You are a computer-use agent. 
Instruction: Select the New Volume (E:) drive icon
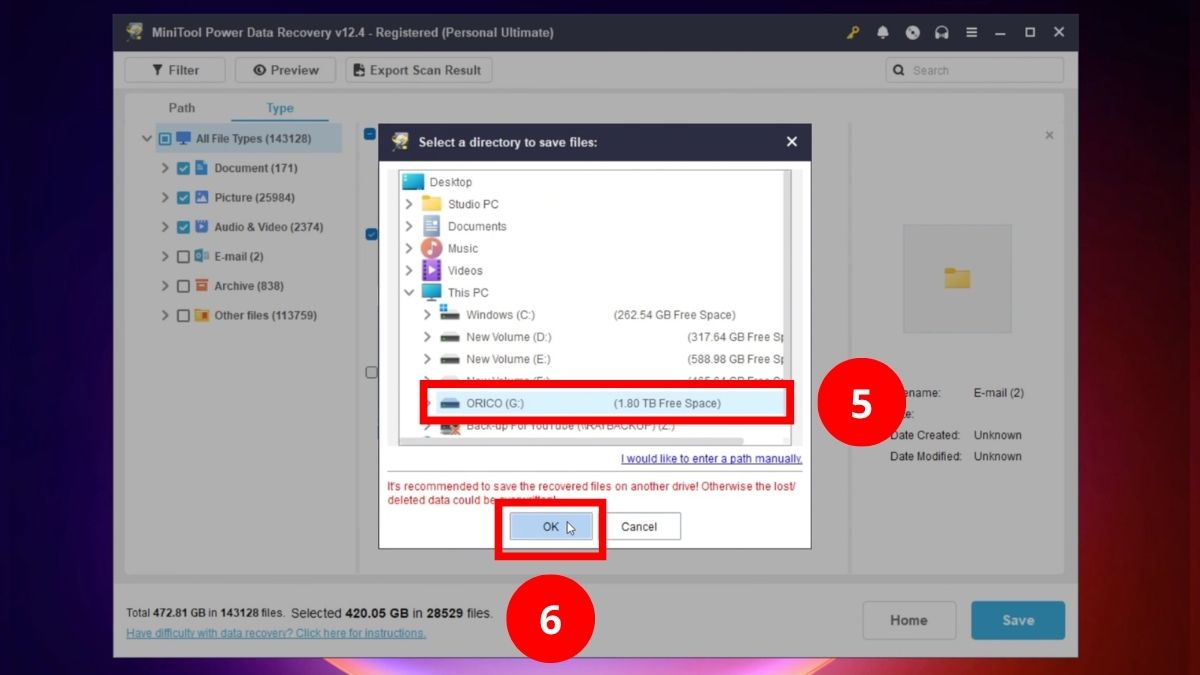pyautogui.click(x=450, y=359)
